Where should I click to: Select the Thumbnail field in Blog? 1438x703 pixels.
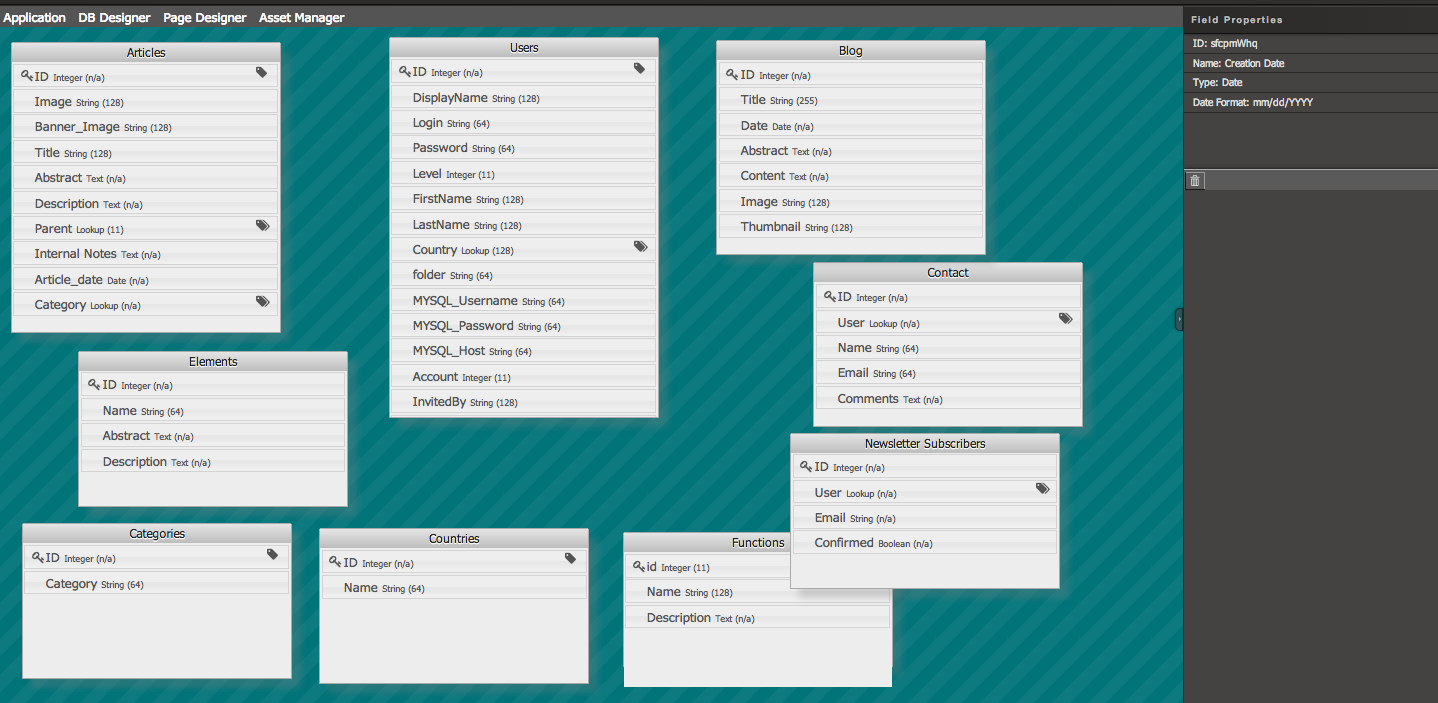click(x=851, y=227)
